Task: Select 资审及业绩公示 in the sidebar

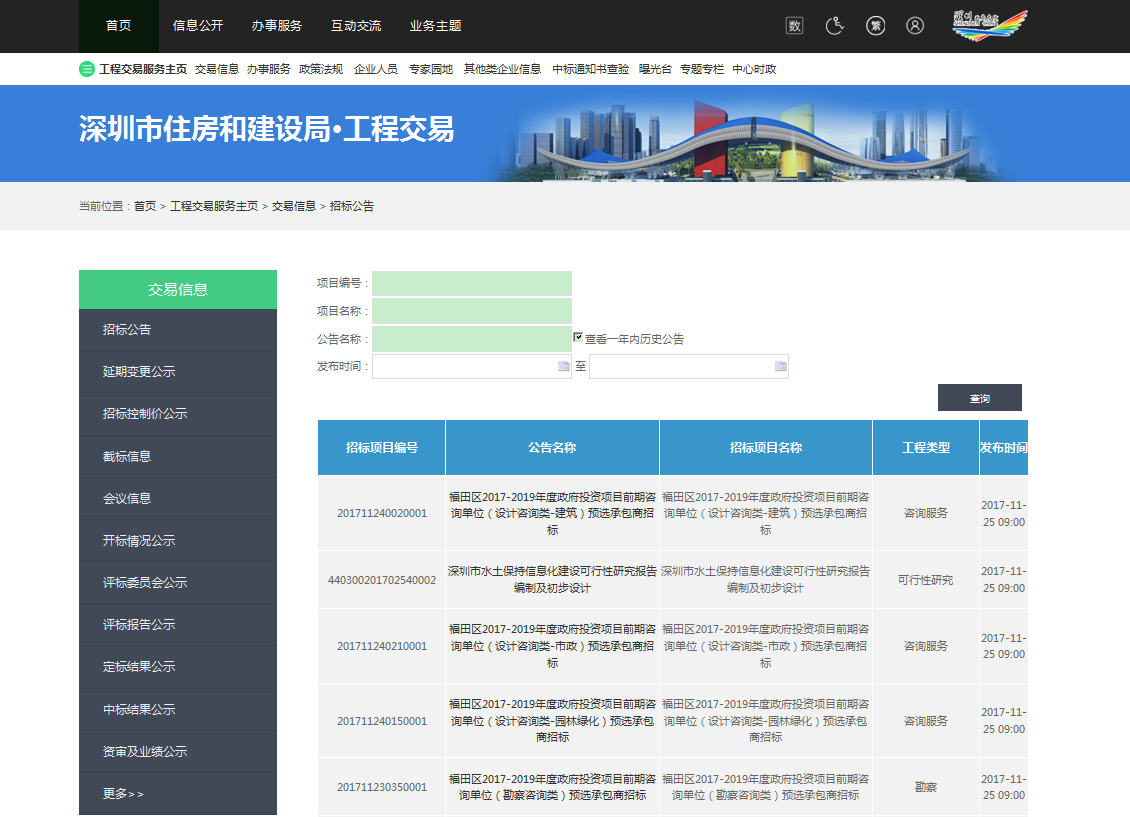Action: (178, 751)
